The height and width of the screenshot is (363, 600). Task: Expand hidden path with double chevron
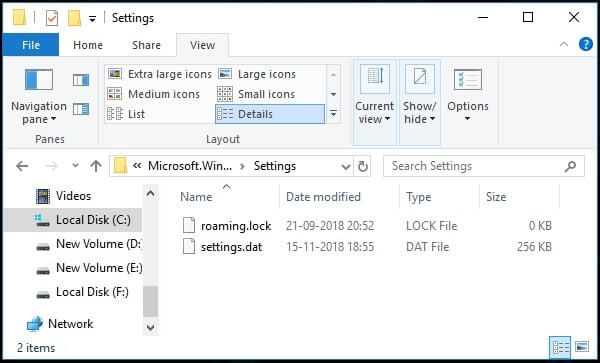pyautogui.click(x=137, y=166)
